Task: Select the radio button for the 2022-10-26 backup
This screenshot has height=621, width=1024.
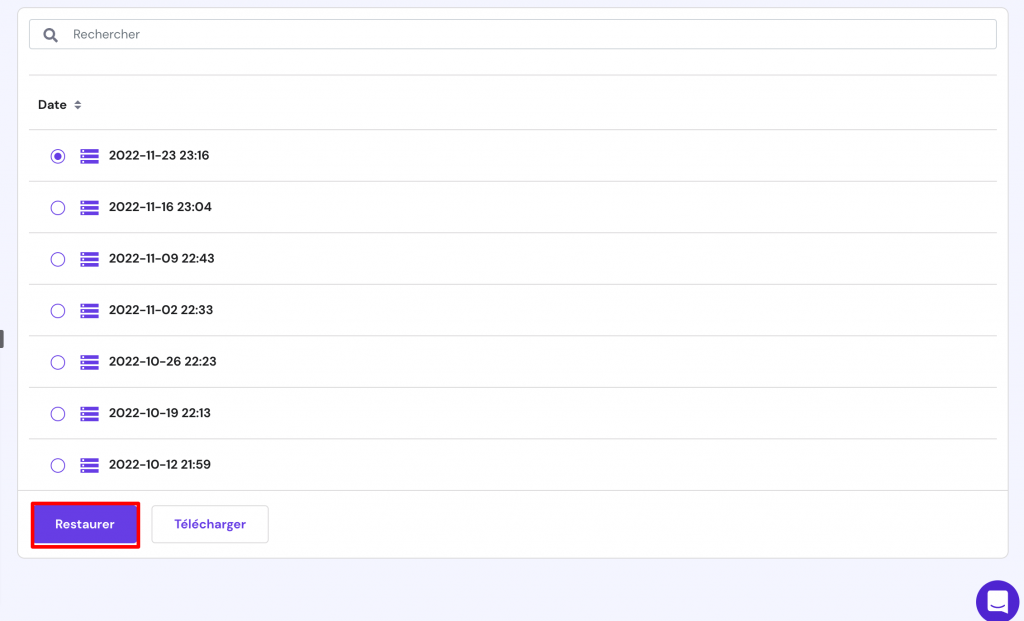Action: (x=58, y=362)
